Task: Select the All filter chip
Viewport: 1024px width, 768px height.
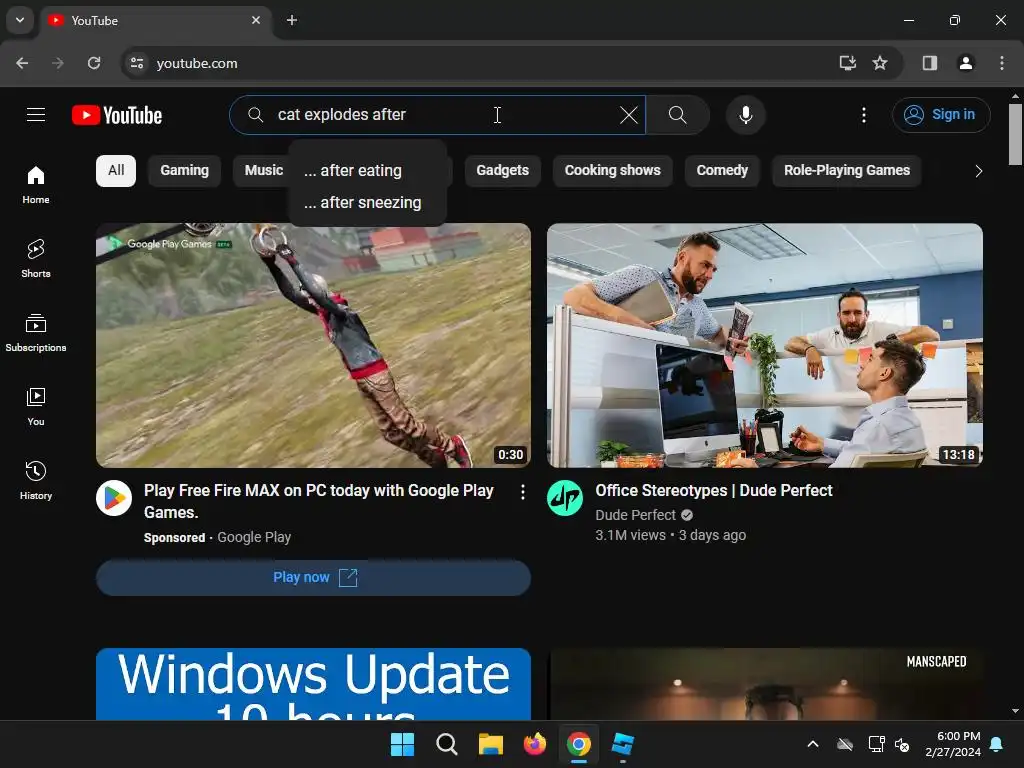Action: (x=116, y=170)
